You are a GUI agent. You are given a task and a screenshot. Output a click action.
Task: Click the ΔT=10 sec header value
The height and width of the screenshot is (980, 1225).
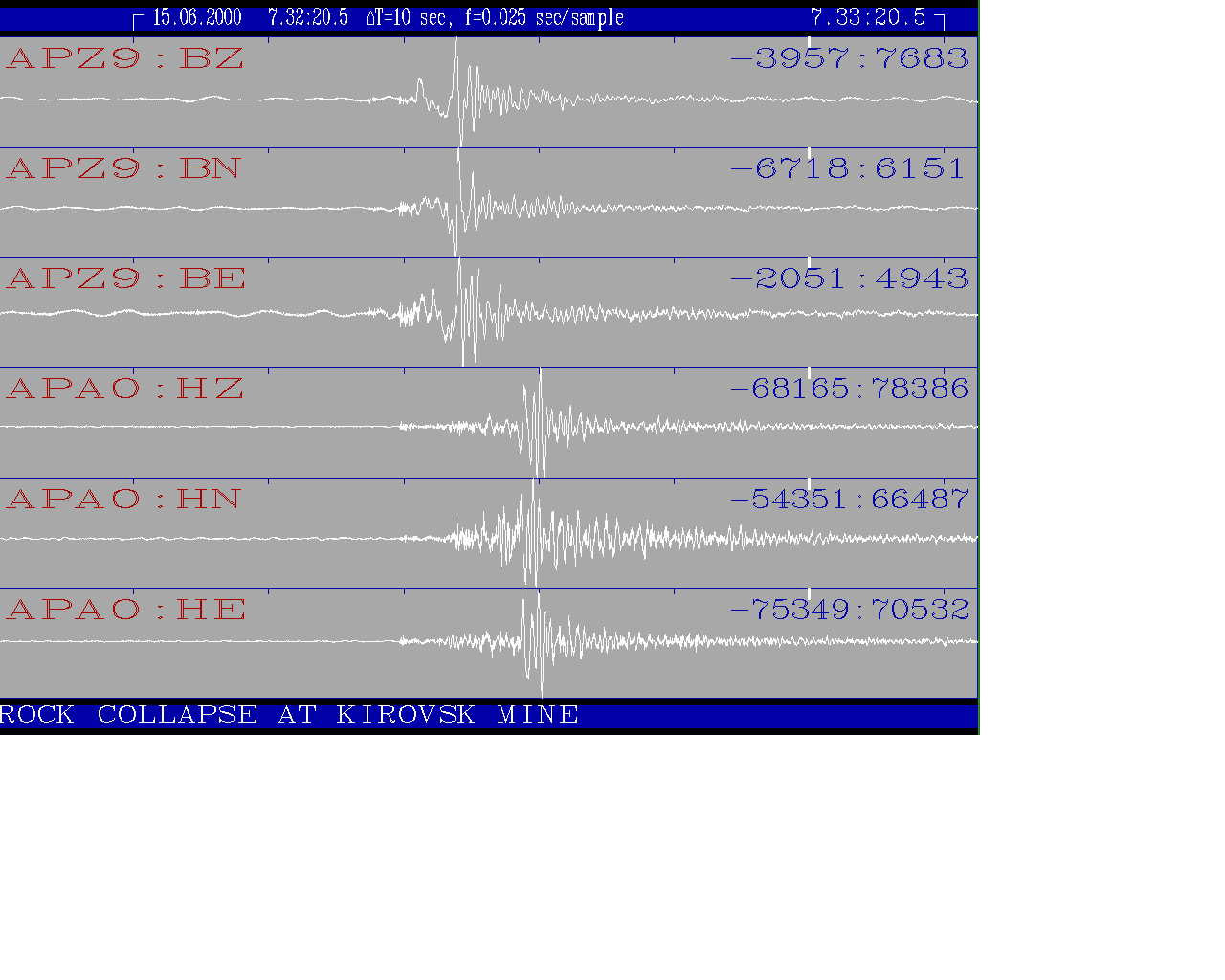click(408, 17)
